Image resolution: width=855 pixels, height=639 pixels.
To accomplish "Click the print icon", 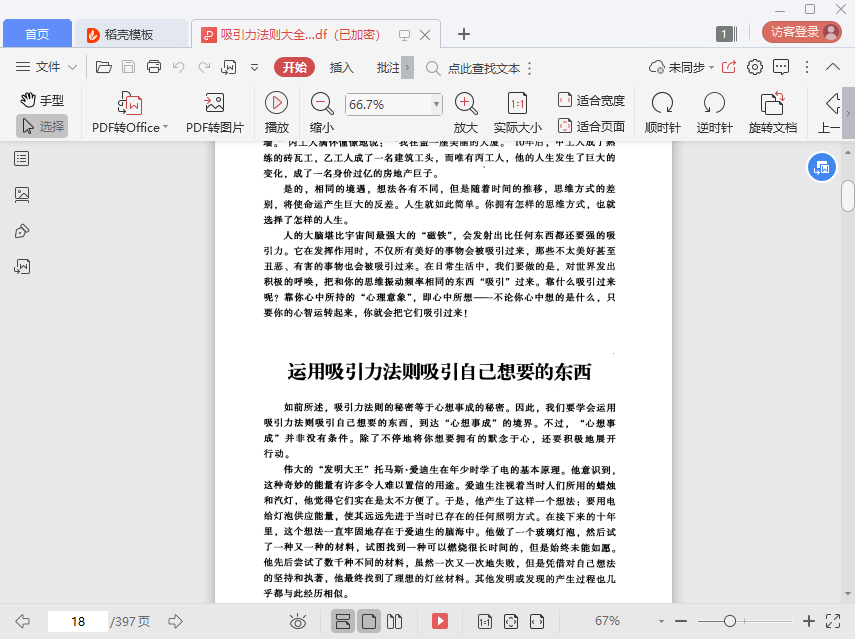I will [154, 67].
